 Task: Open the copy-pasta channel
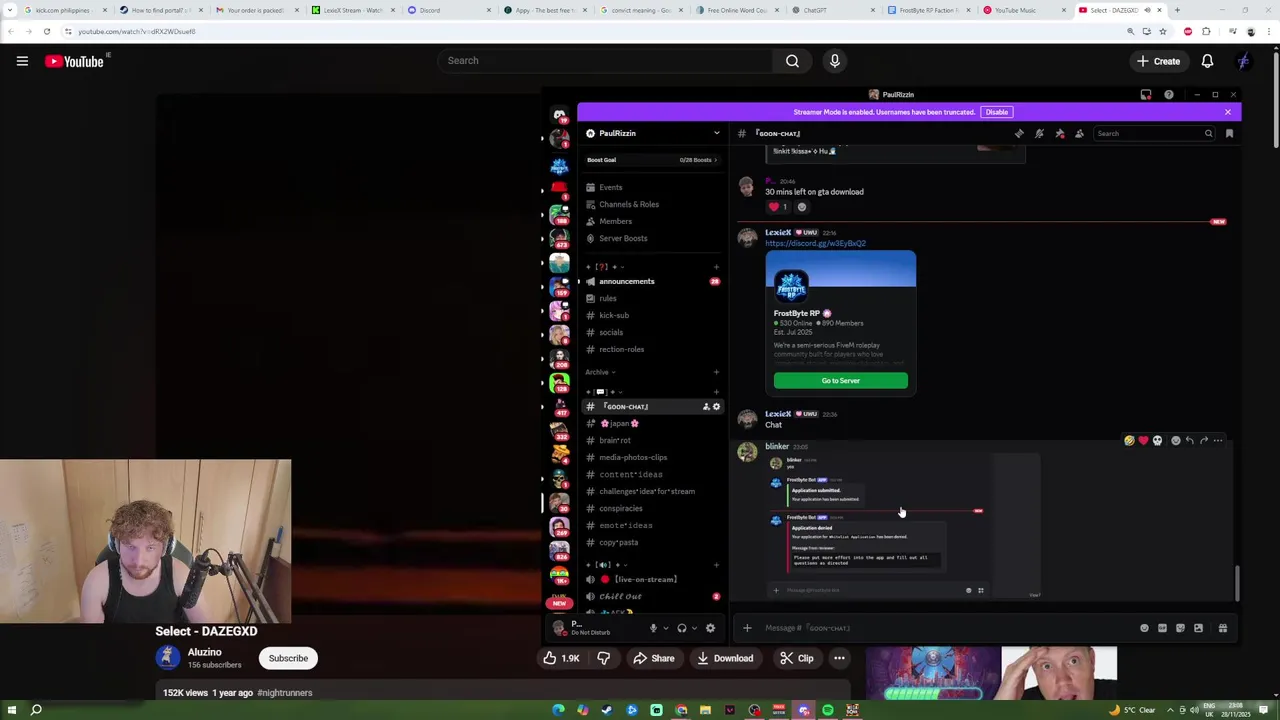[652, 542]
